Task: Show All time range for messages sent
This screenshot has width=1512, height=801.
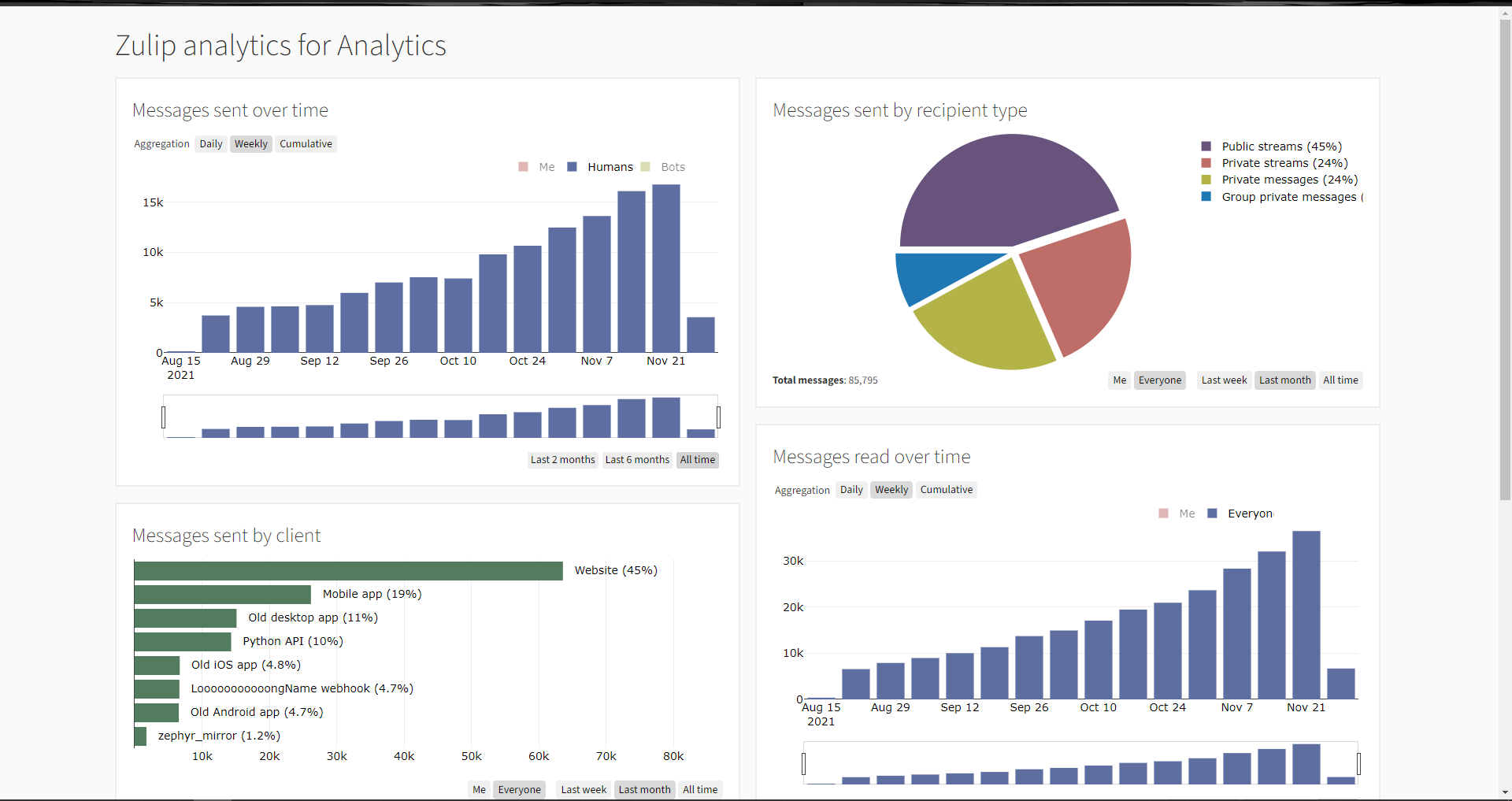Action: tap(698, 460)
